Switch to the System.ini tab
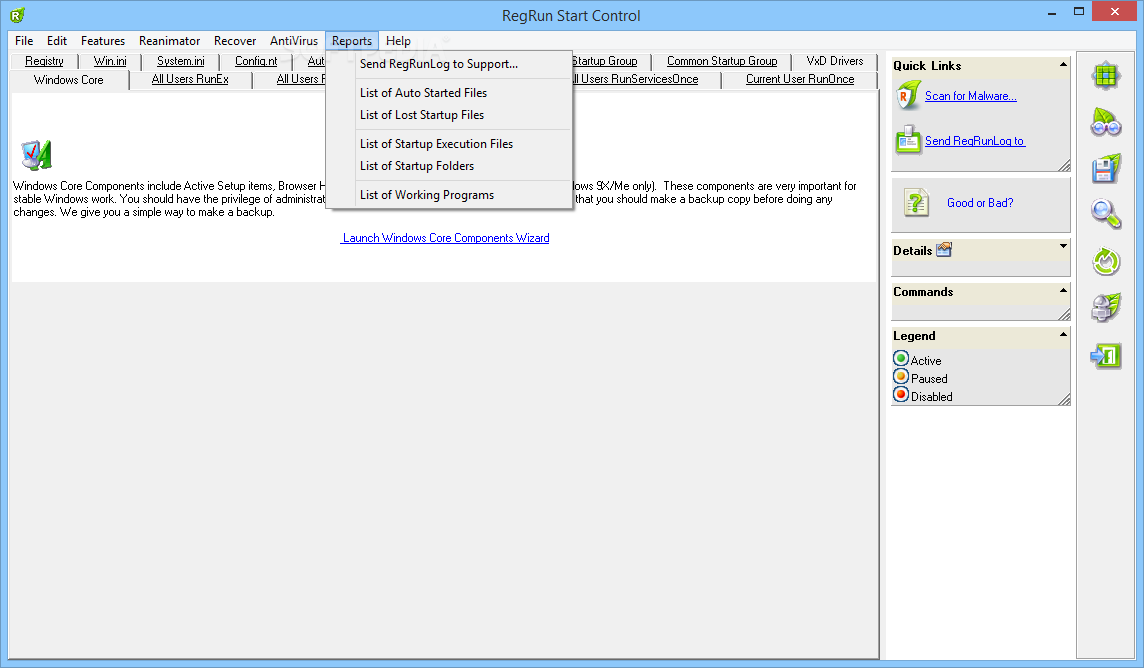The height and width of the screenshot is (668, 1144). tap(180, 61)
